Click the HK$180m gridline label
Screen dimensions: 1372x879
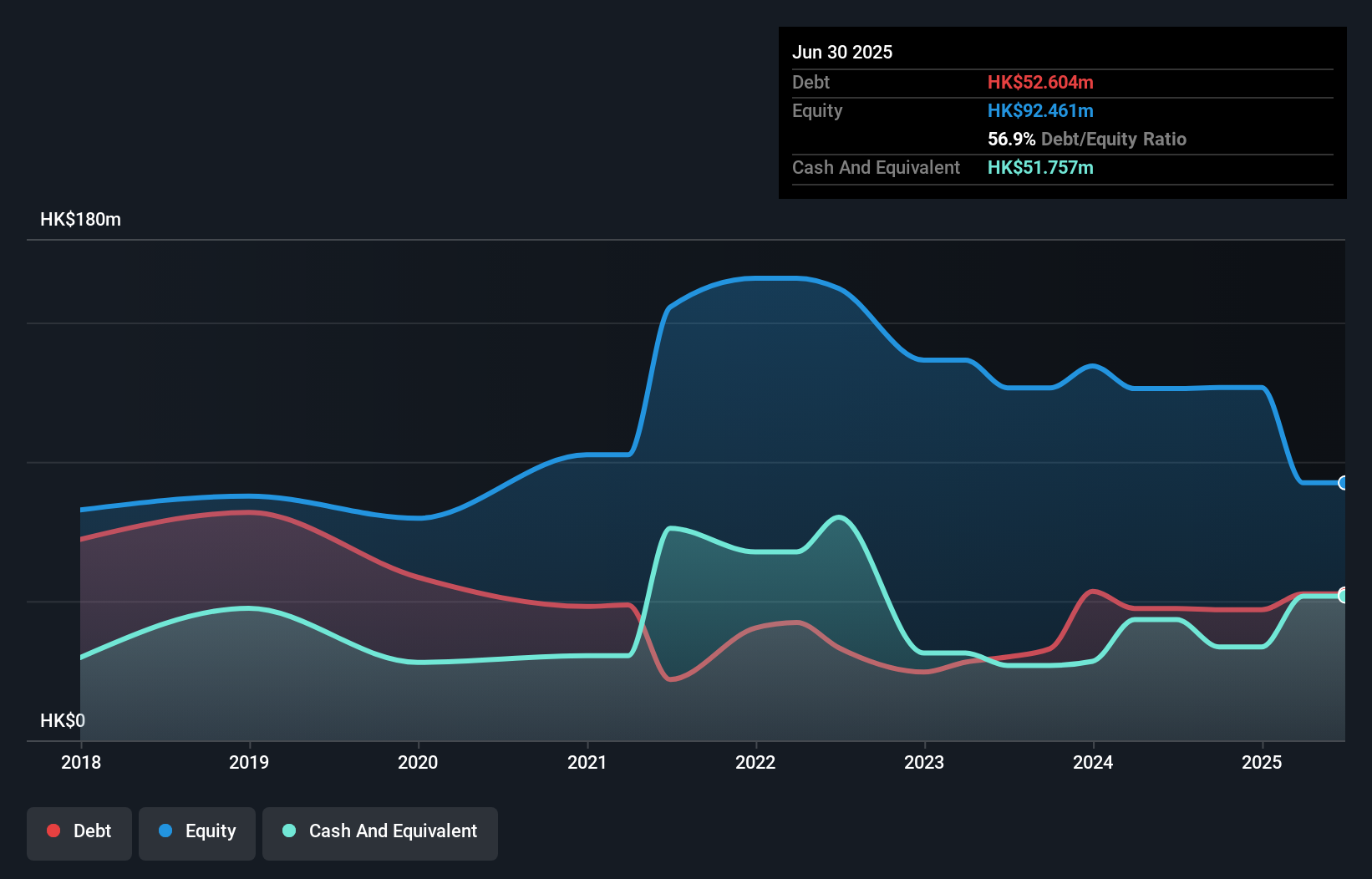pyautogui.click(x=80, y=219)
